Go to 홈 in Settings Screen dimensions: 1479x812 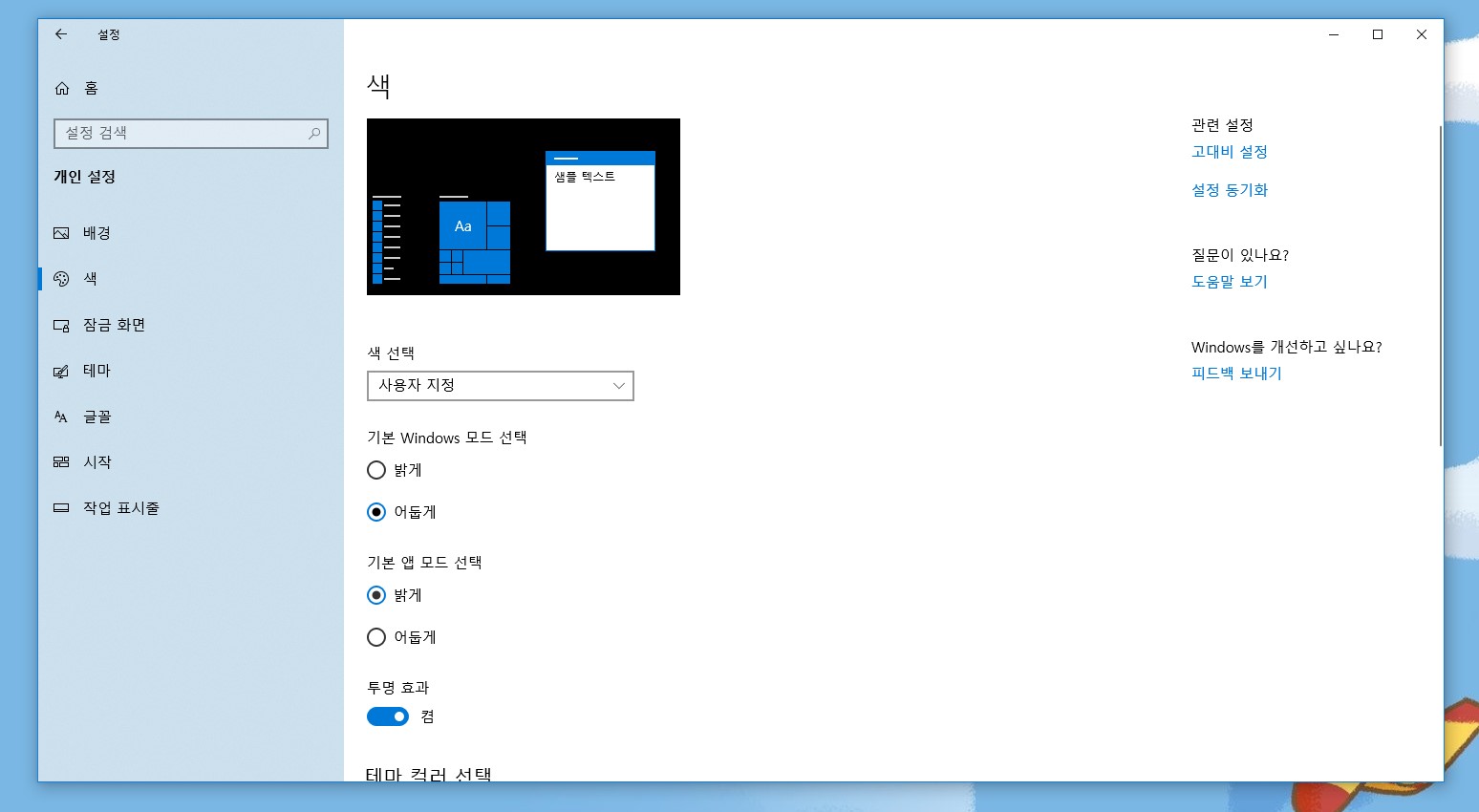[x=191, y=88]
